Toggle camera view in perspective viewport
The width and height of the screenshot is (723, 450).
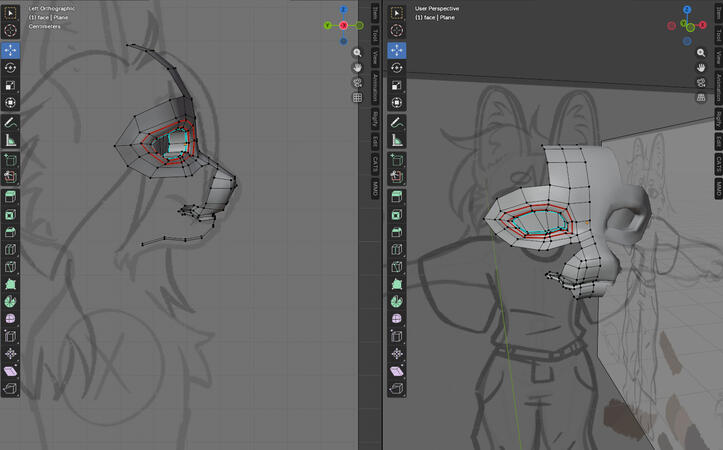pos(701,83)
